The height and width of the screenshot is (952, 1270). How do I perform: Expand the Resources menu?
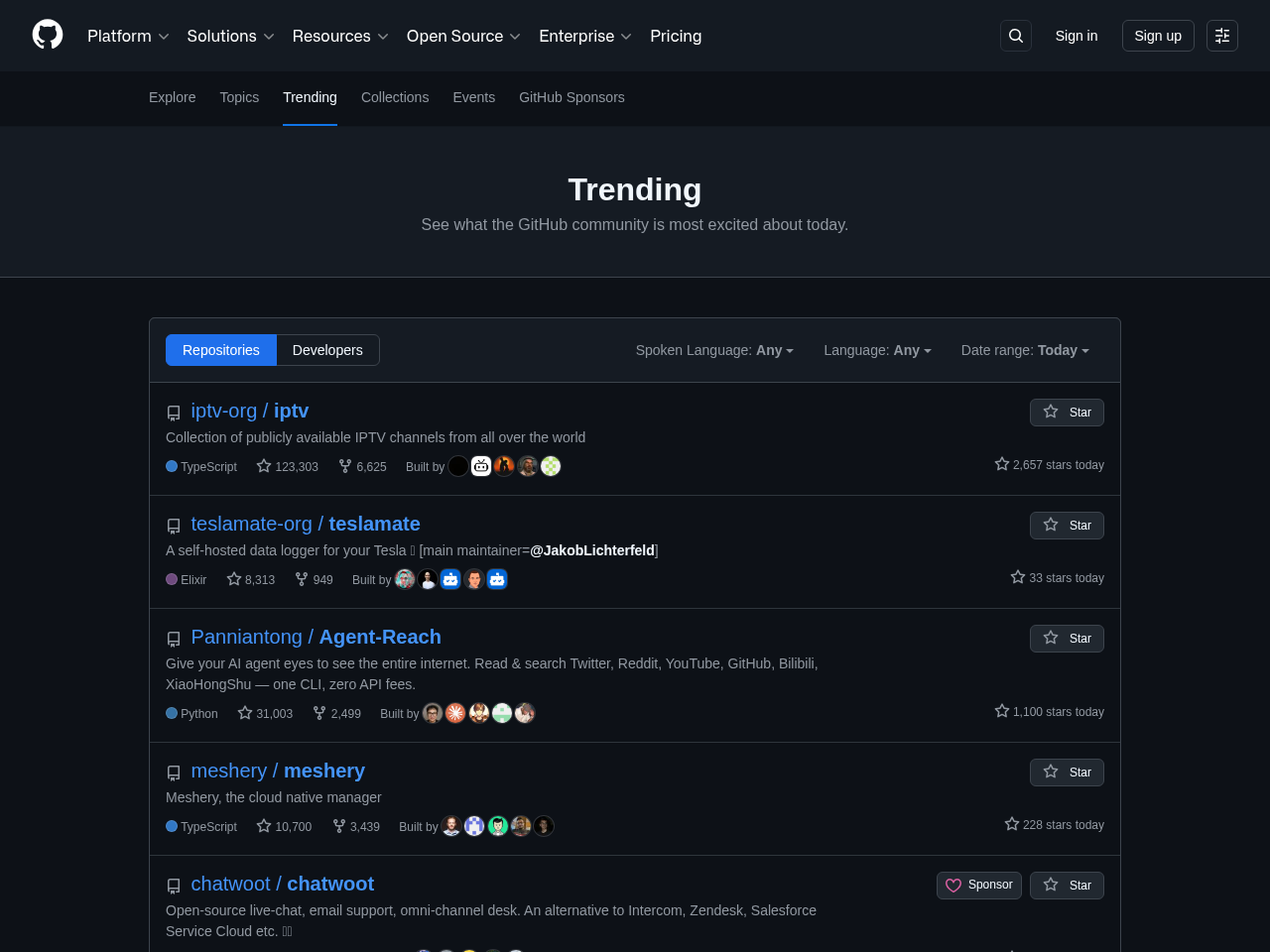coord(340,36)
